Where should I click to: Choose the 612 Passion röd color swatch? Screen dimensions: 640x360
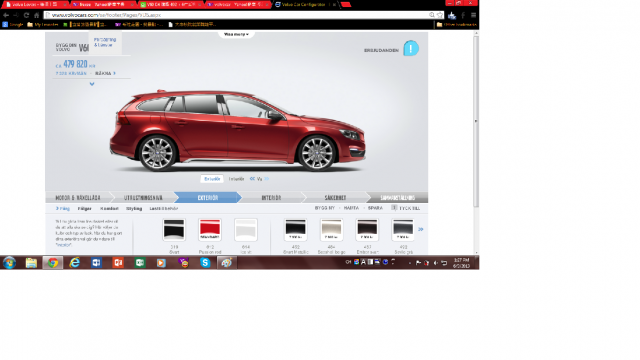click(x=210, y=229)
